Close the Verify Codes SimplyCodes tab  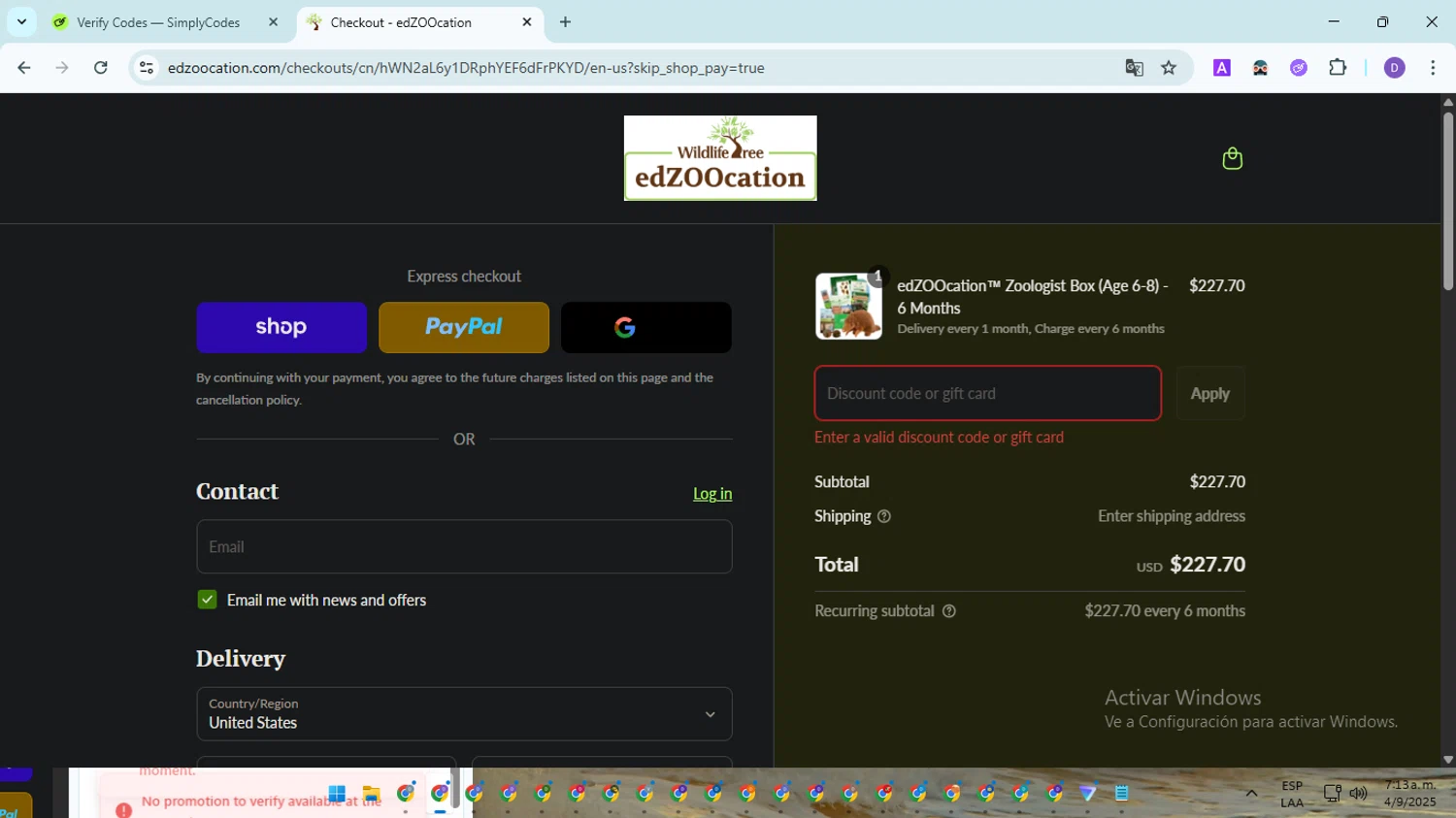tap(273, 21)
